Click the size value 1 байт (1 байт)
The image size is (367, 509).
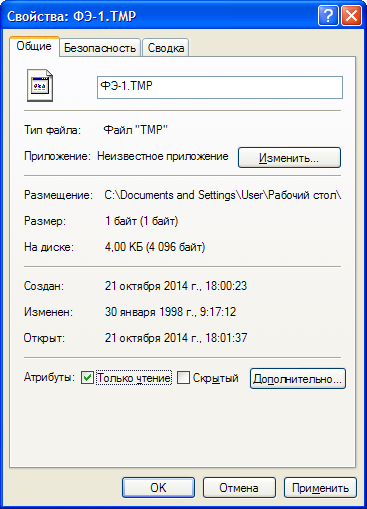tap(142, 221)
